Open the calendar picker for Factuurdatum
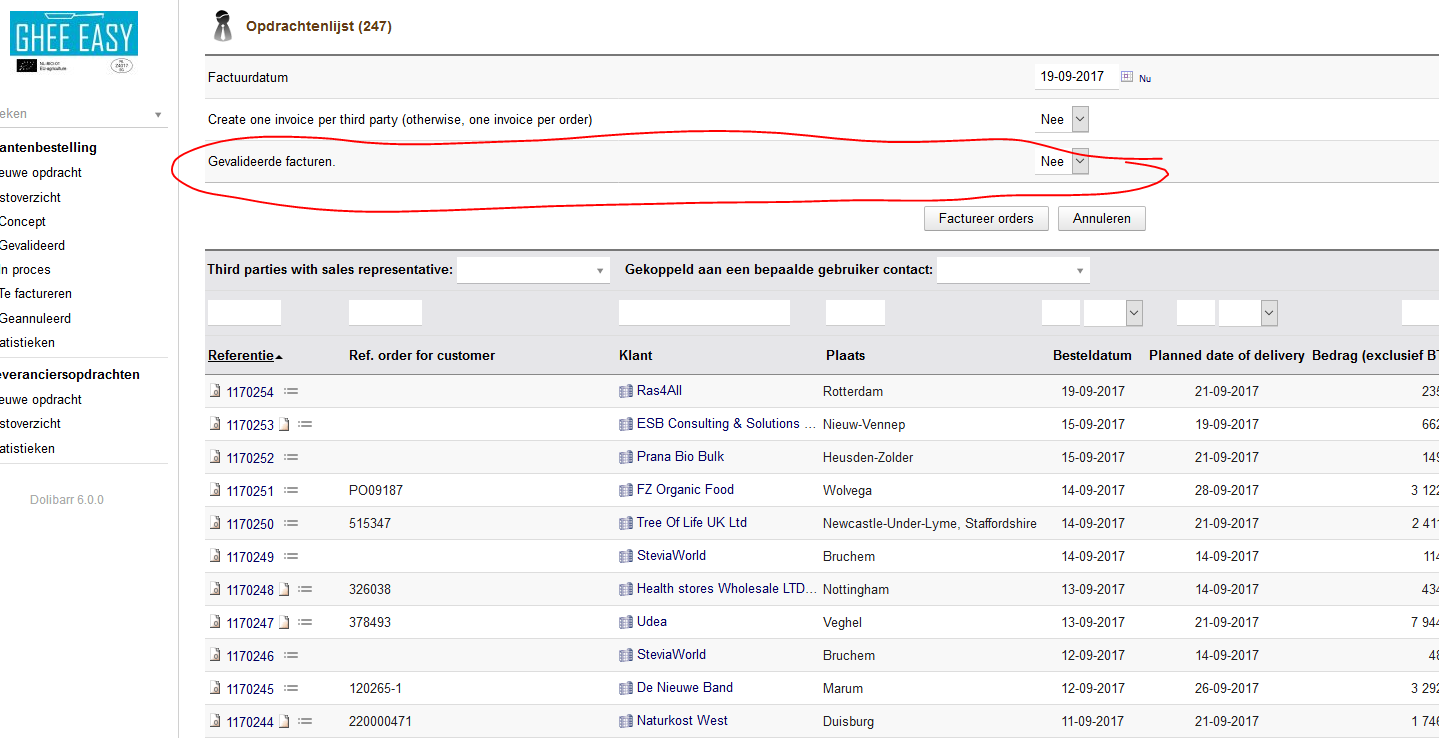The height and width of the screenshot is (738, 1439). [x=1128, y=75]
